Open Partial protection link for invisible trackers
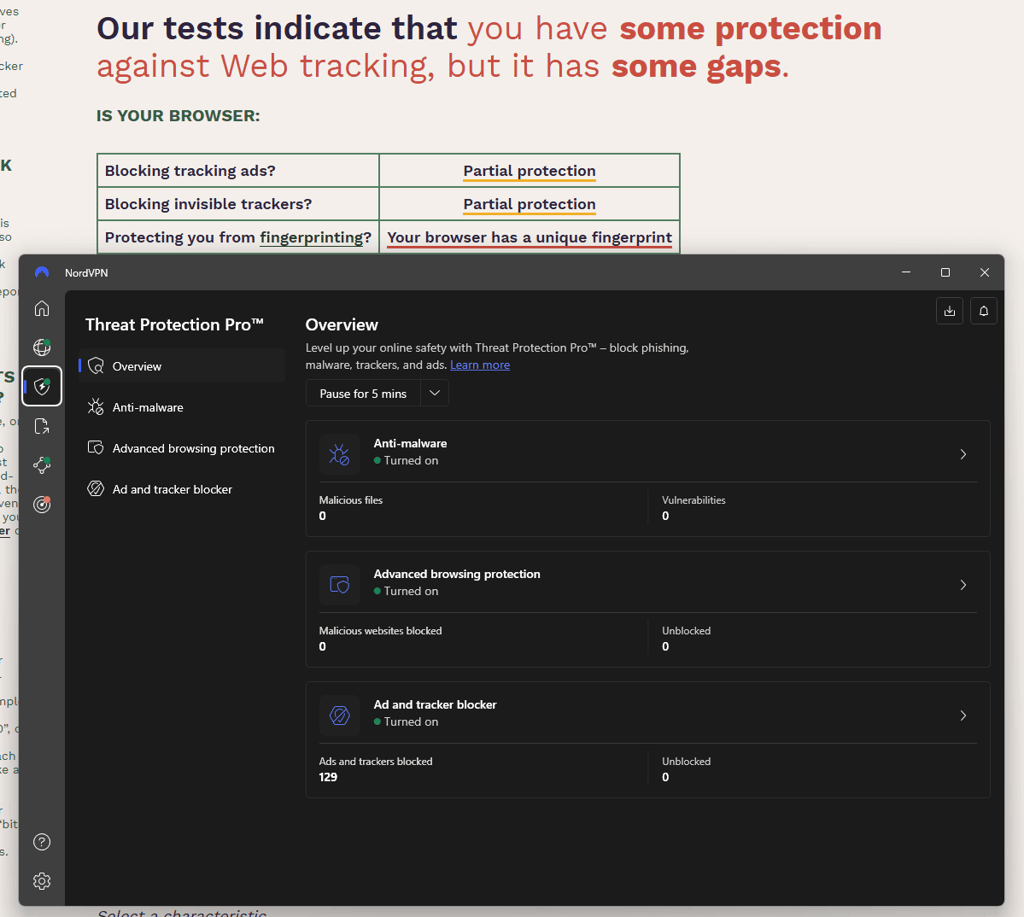 click(530, 204)
